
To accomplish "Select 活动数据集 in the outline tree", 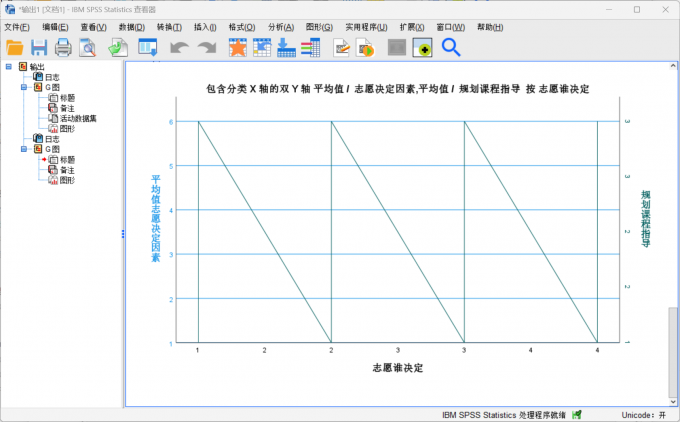I will 78,118.
